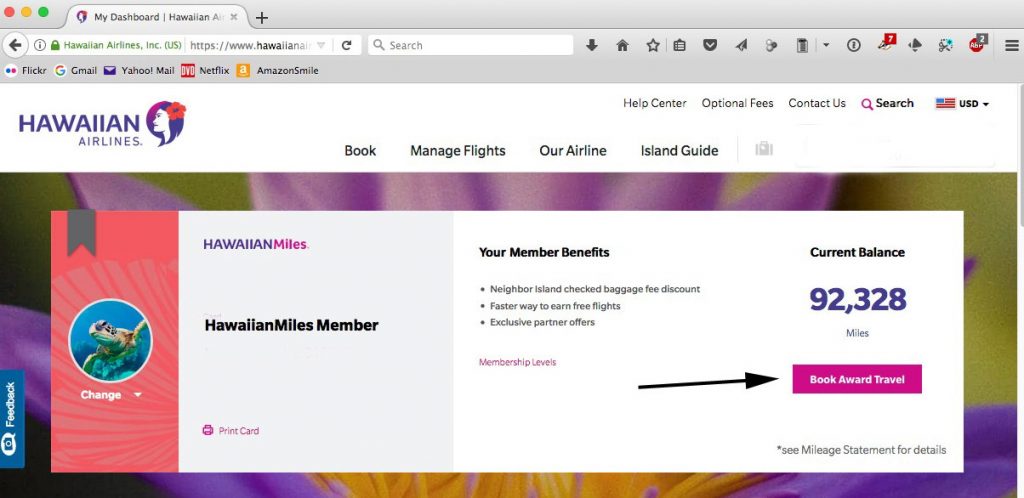The height and width of the screenshot is (498, 1024).
Task: Open the Yahoo! Mail bookmark
Action: 139,70
